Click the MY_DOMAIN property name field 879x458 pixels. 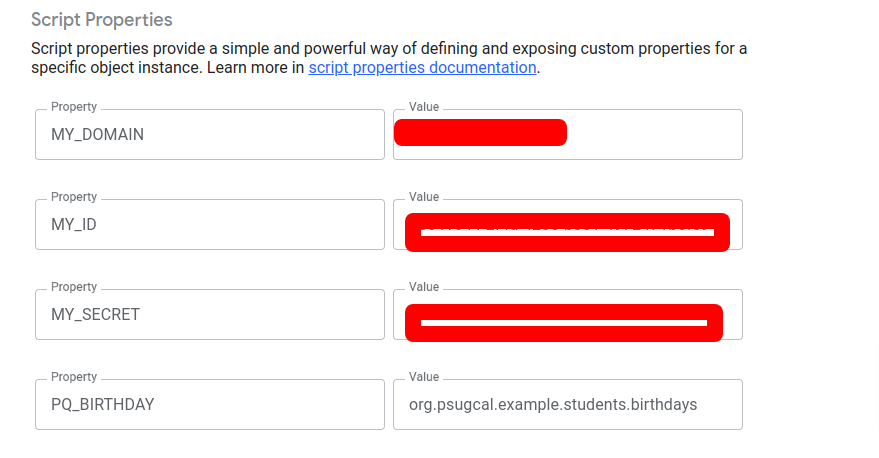point(209,134)
